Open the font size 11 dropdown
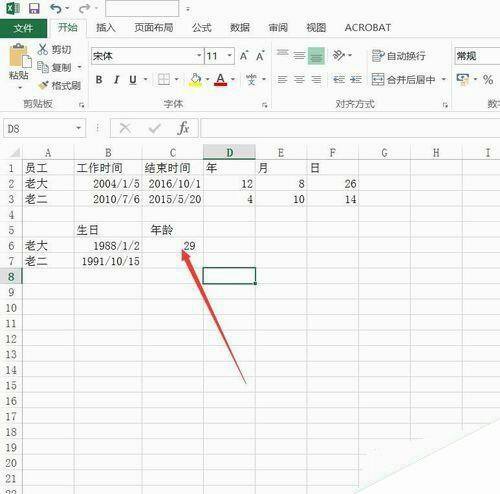Screen dimensions: 500x494 pos(230,55)
